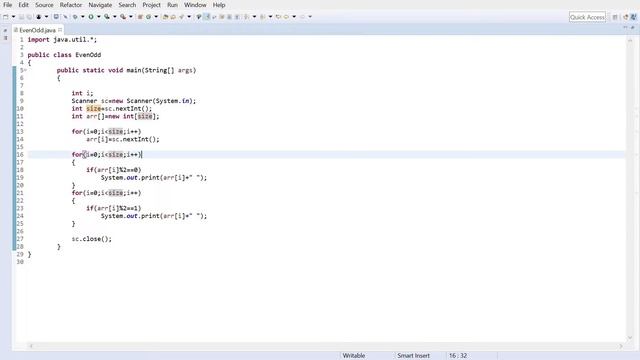Click the Scanner sc=new Scanner line
This screenshot has width=640, height=360.
pos(133,101)
